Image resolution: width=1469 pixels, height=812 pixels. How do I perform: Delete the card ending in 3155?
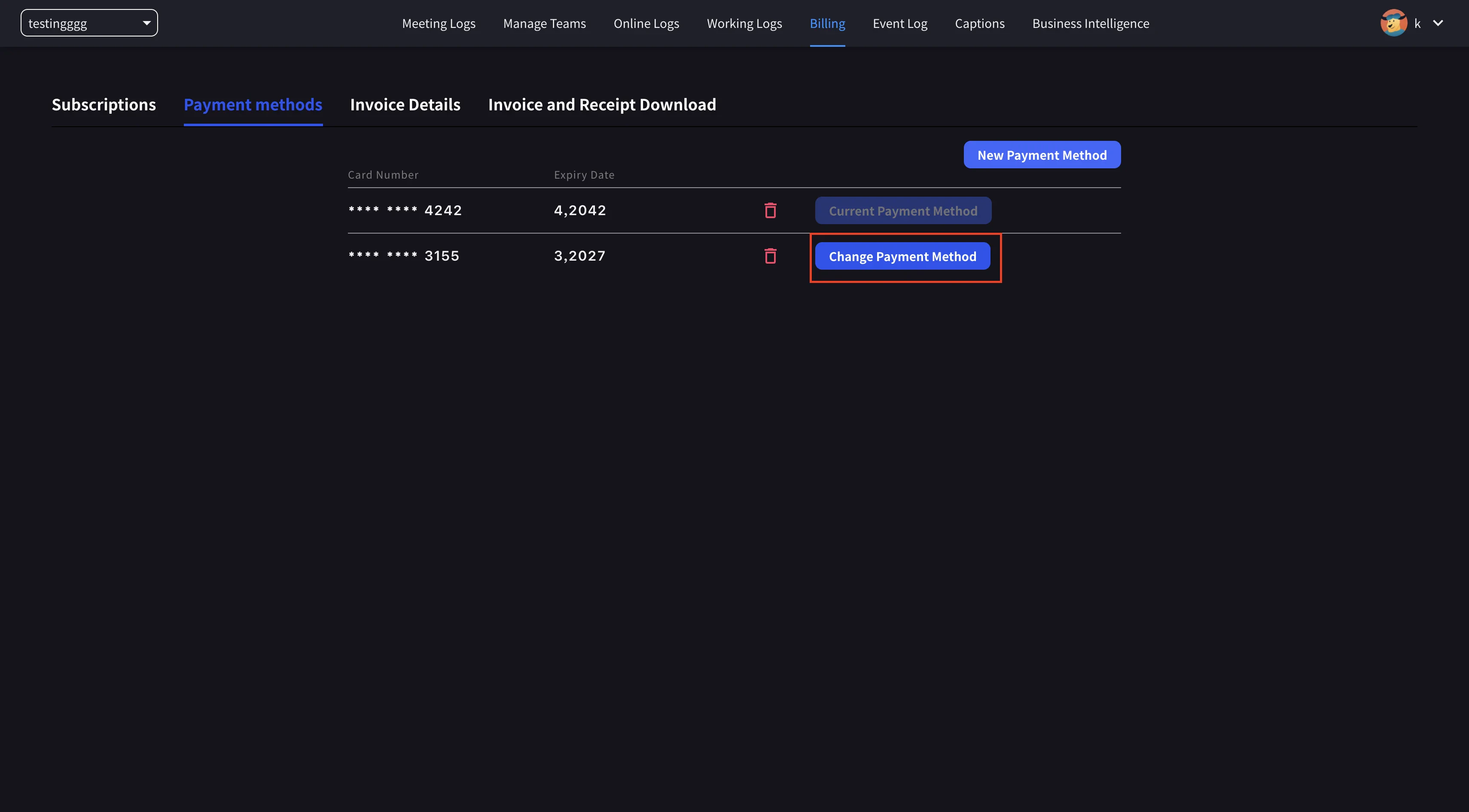click(771, 256)
